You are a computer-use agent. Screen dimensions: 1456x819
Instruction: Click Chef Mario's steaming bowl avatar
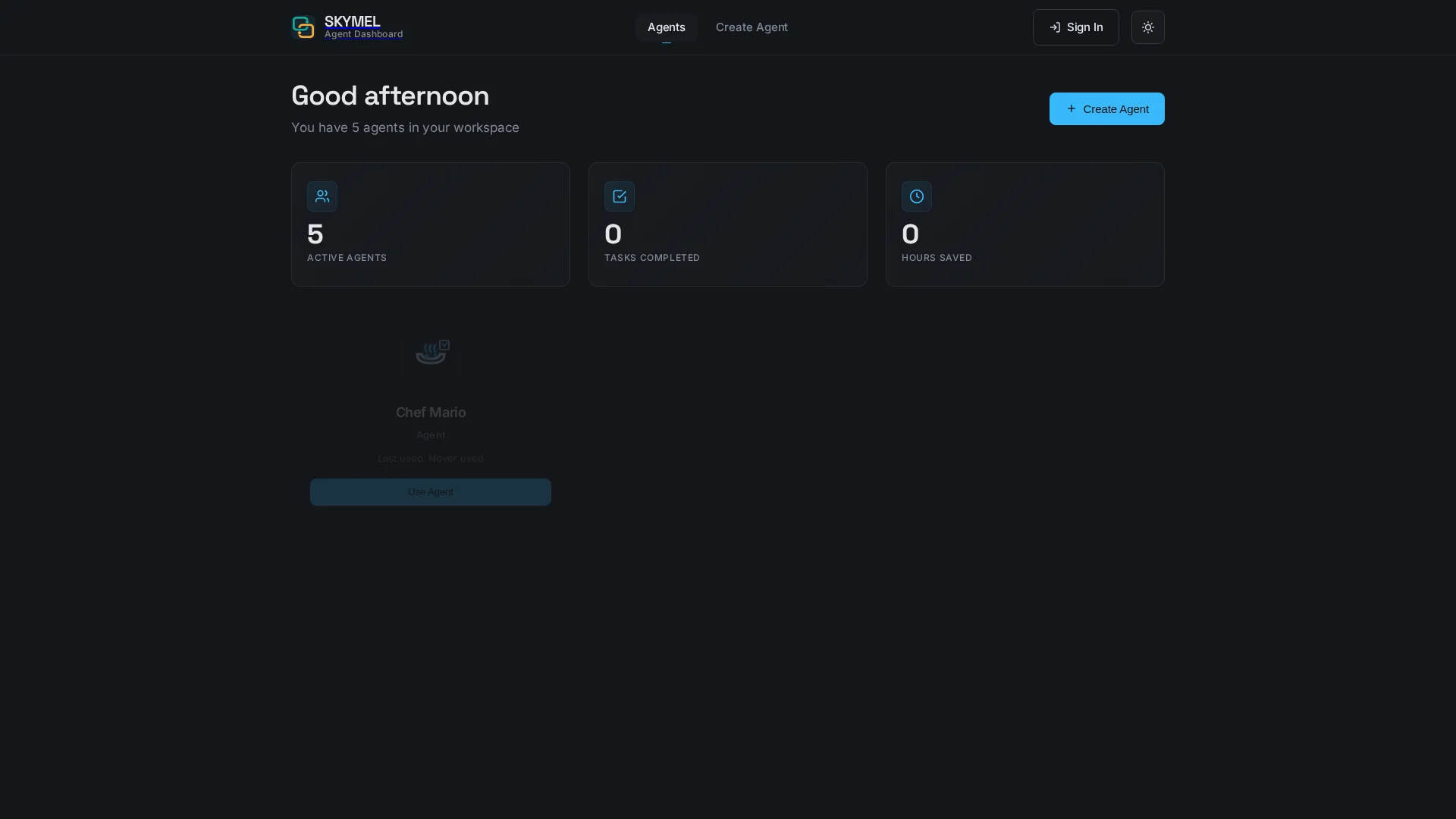coord(429,354)
